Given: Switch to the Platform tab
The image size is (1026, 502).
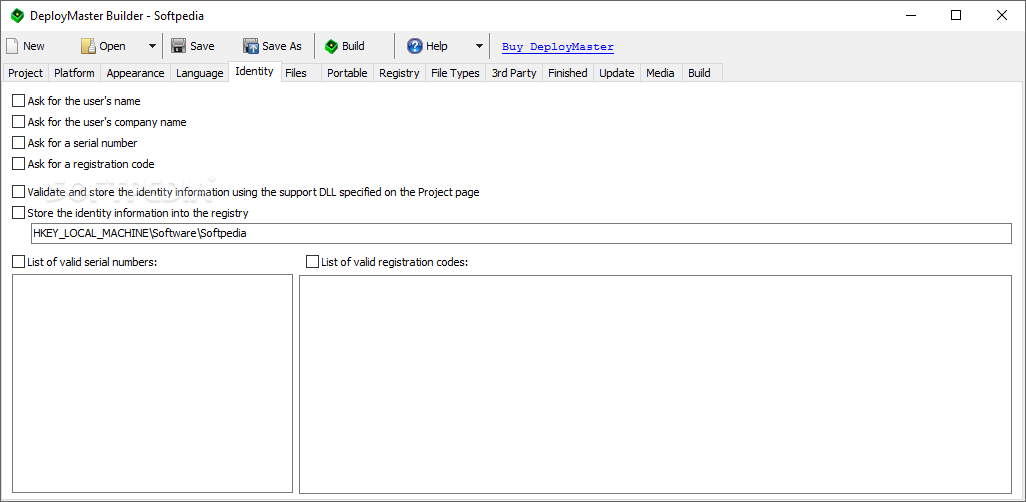Looking at the screenshot, I should [74, 73].
